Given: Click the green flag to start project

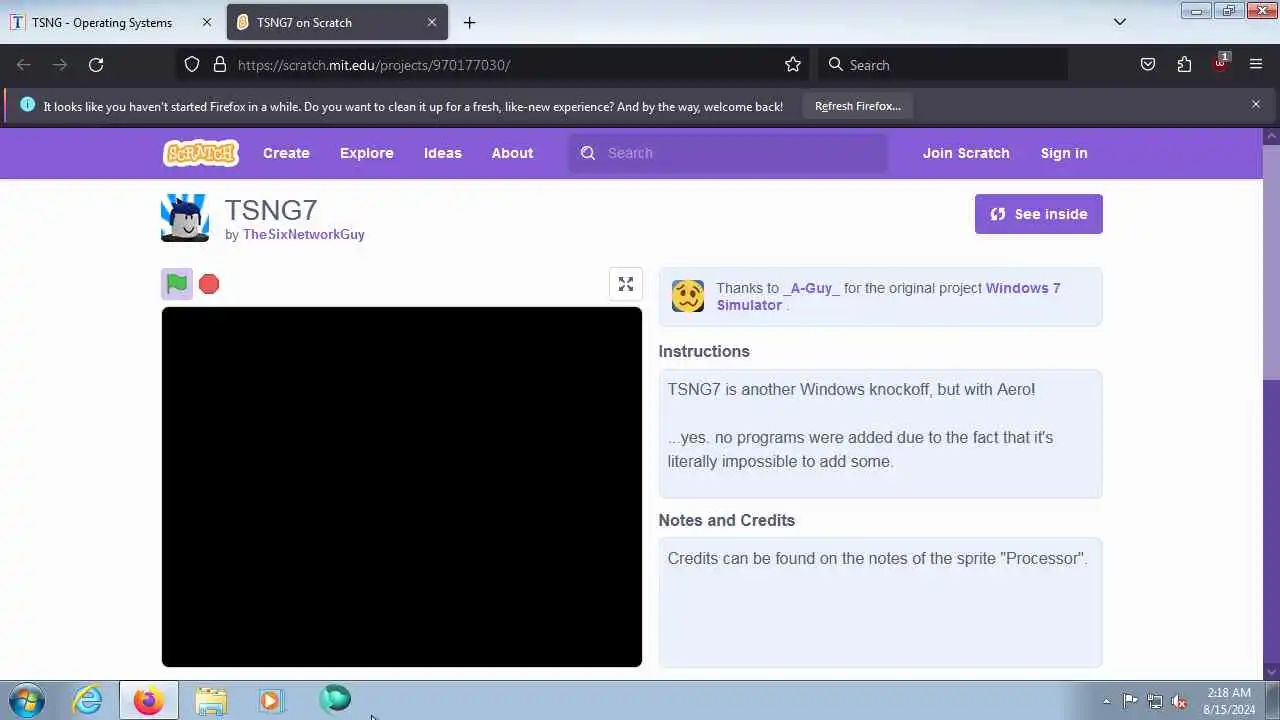Looking at the screenshot, I should click(177, 284).
